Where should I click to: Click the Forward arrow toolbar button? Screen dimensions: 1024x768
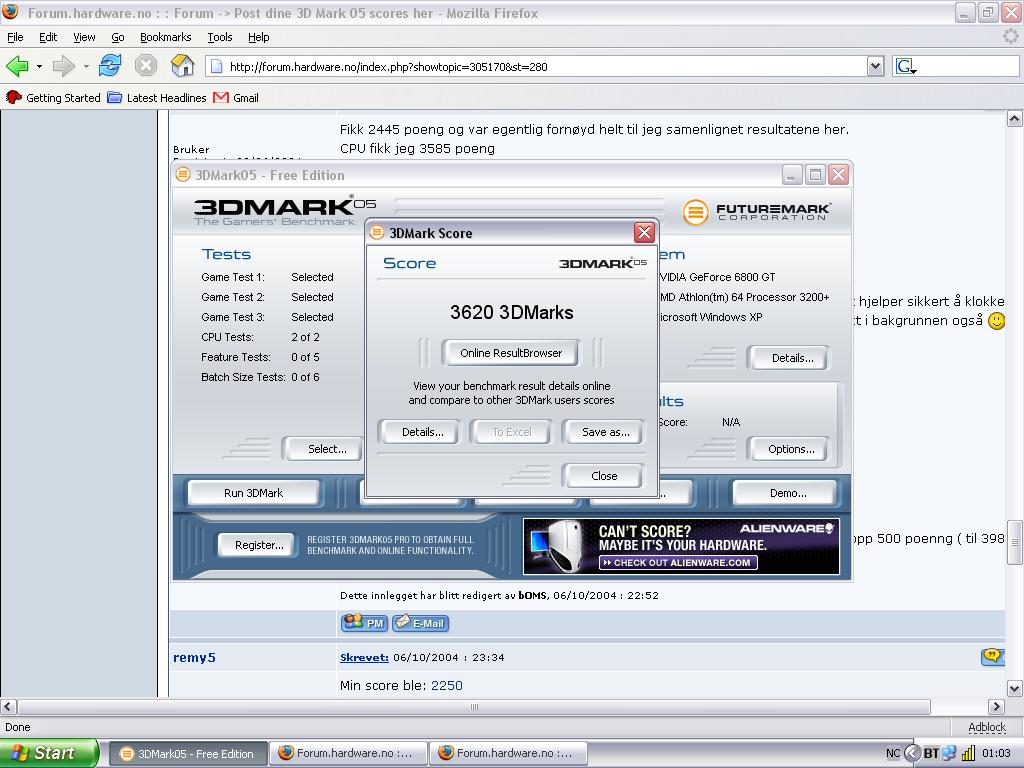63,66
